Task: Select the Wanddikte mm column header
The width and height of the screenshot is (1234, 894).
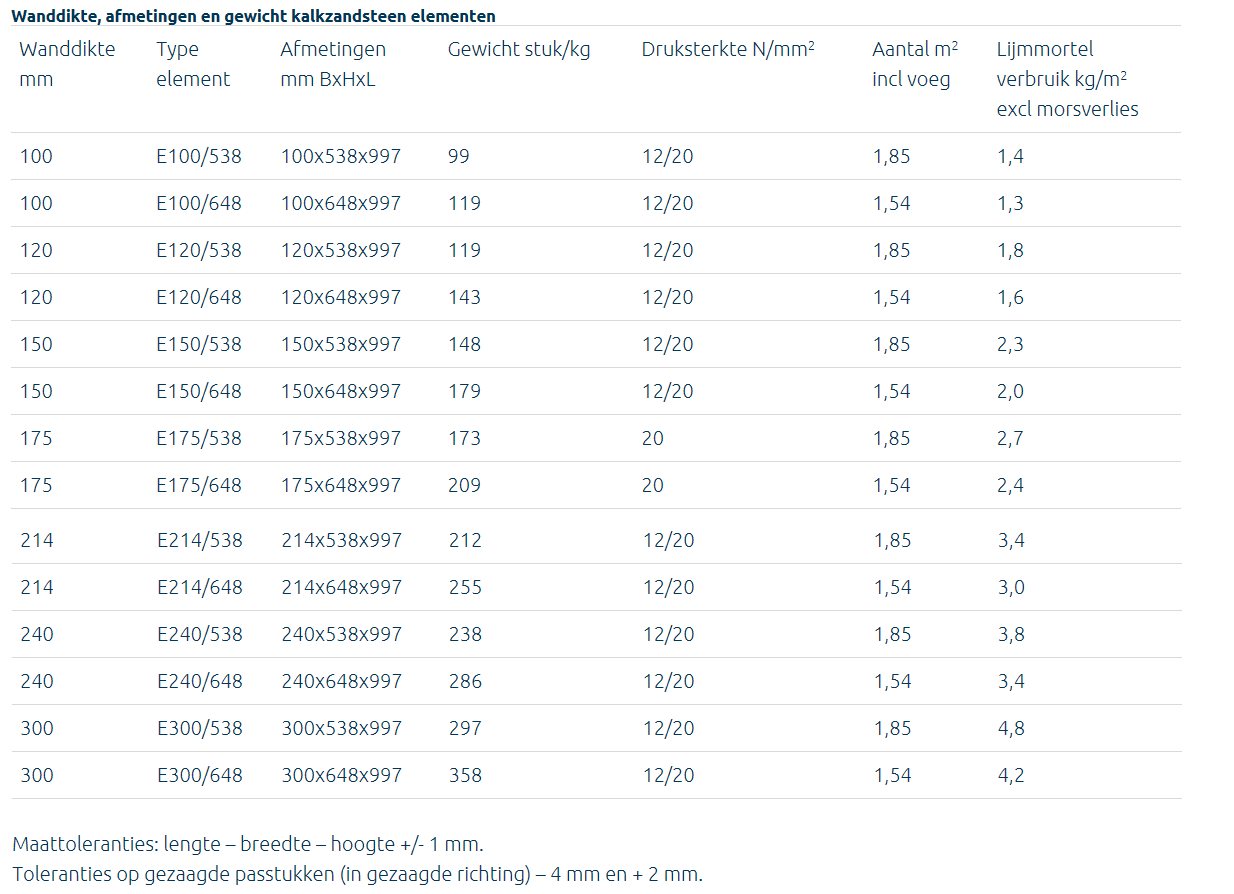Action: (x=67, y=64)
